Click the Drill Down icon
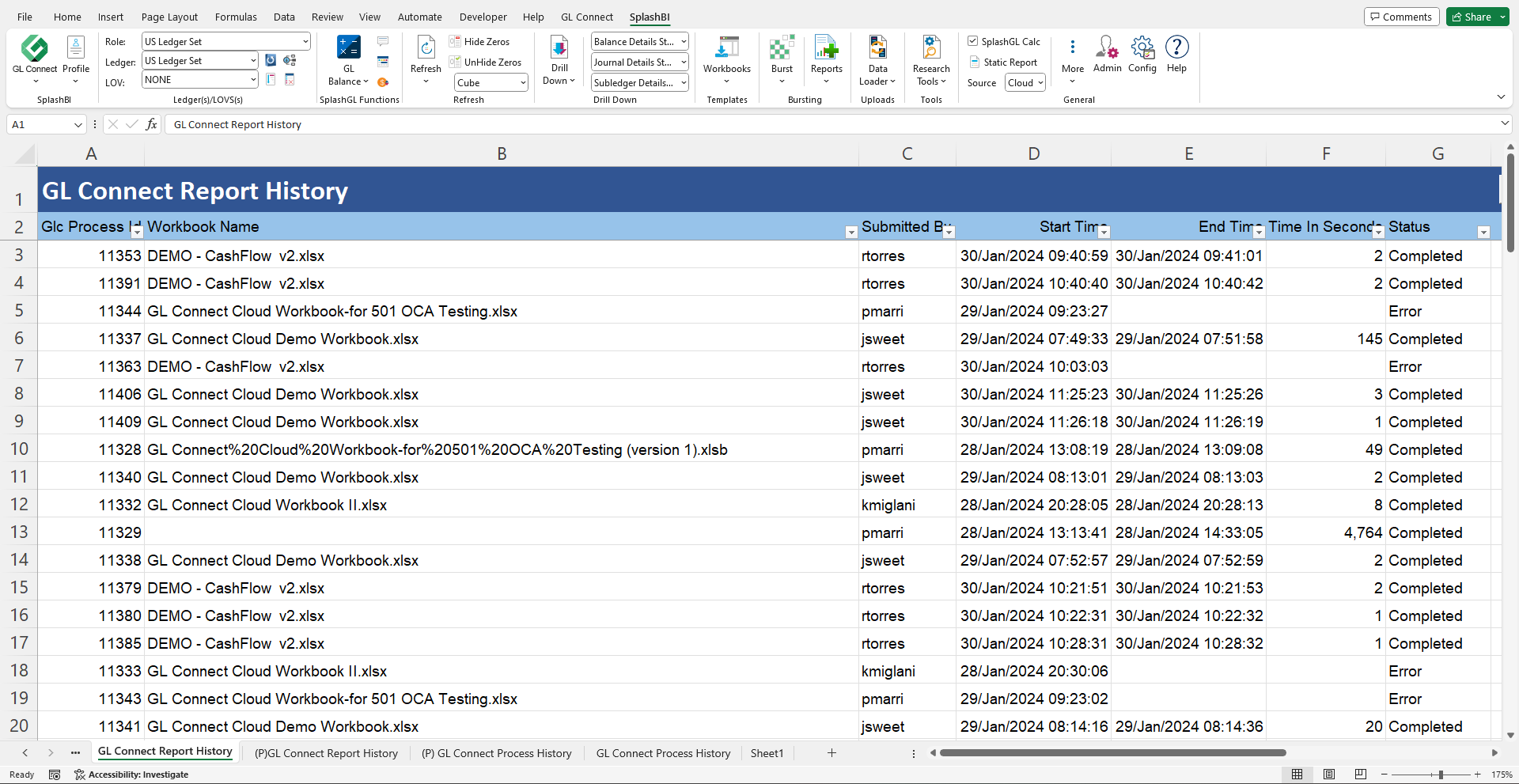The image size is (1519, 784). (x=559, y=49)
